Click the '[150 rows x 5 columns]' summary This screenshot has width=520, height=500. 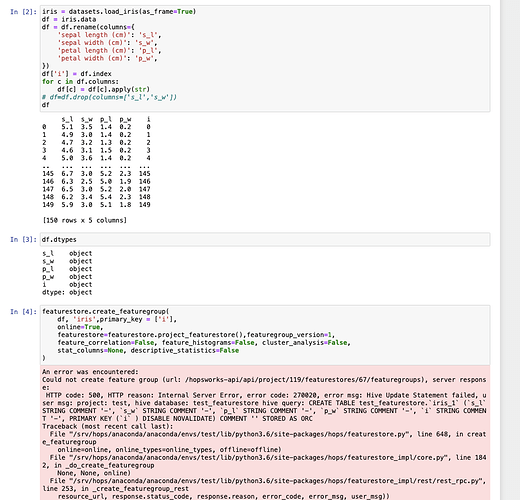click(85, 220)
